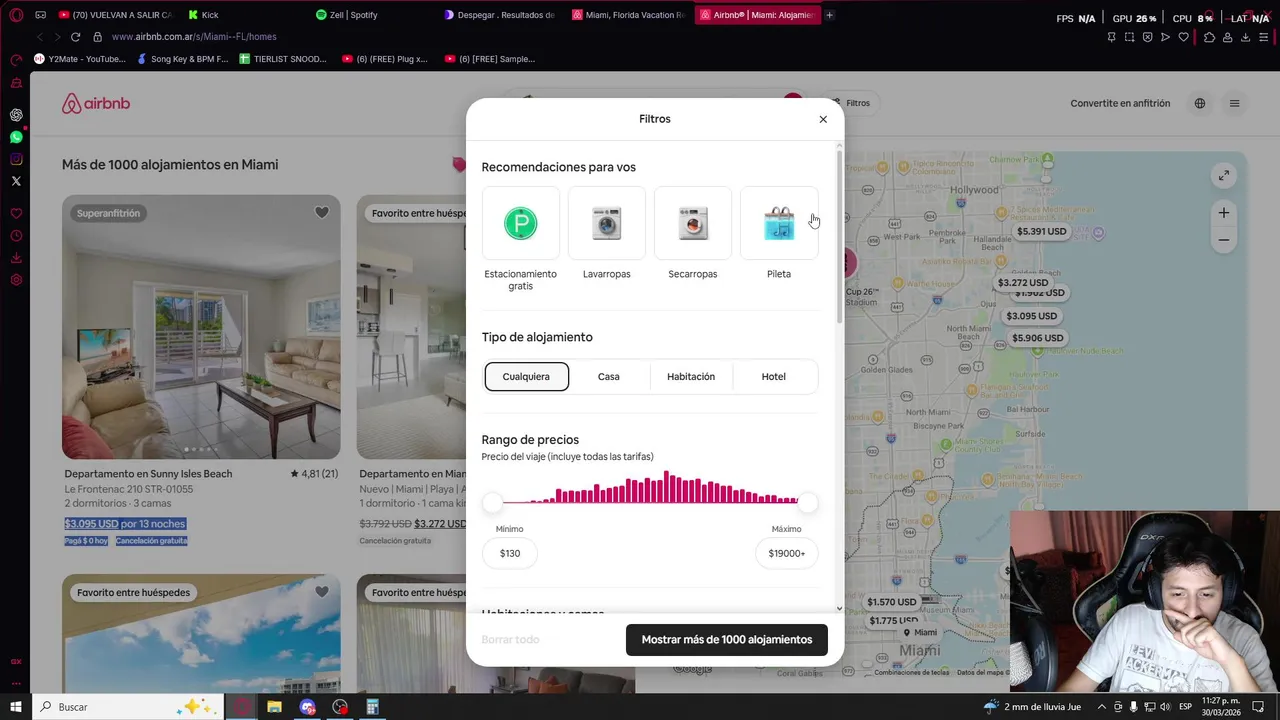Edit the Mínimo price field
The height and width of the screenshot is (720, 1280).
click(510, 553)
